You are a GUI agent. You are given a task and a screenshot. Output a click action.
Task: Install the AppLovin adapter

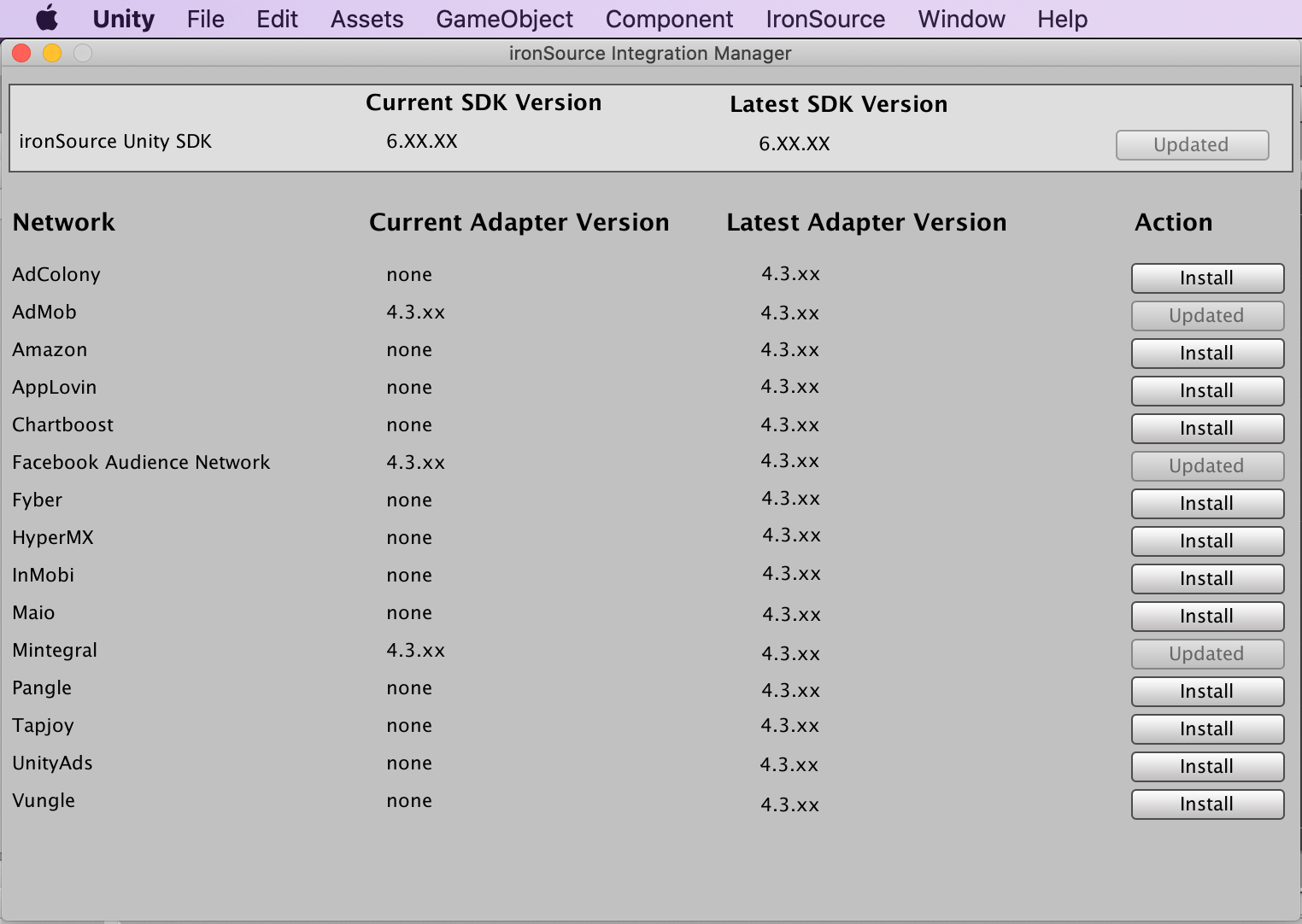pos(1207,391)
